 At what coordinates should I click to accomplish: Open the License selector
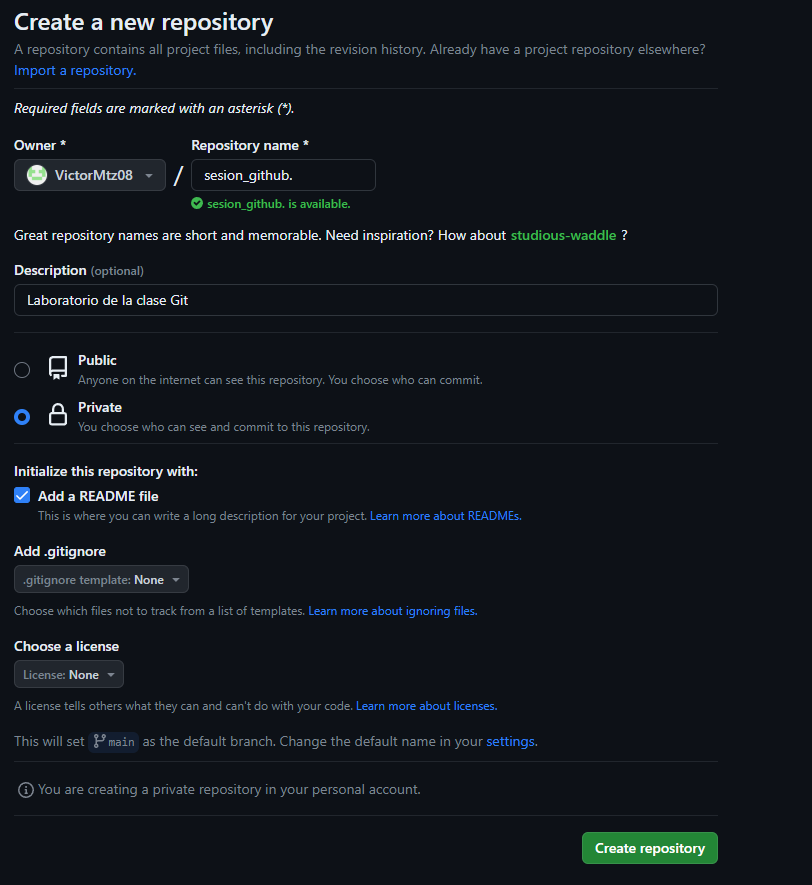(68, 673)
